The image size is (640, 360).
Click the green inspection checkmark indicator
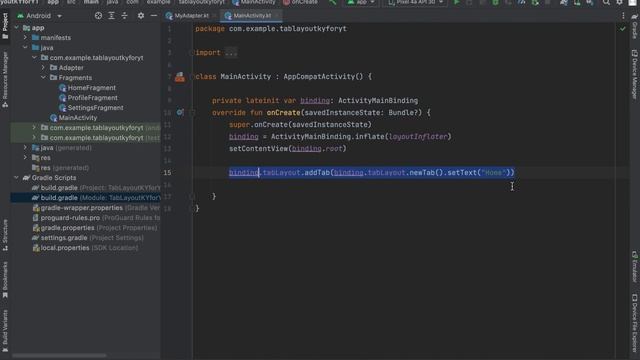coord(622,29)
